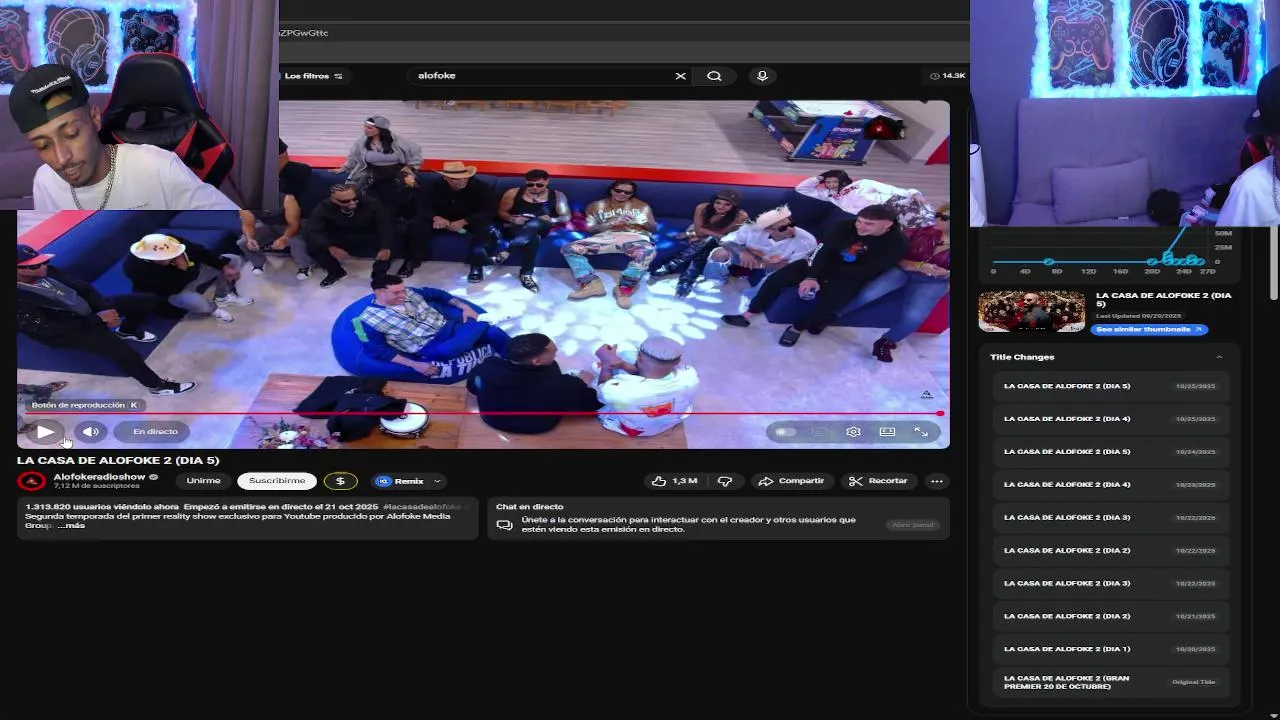This screenshot has height=720, width=1280.
Task: Click the Title Changes heading
Action: click(1022, 357)
